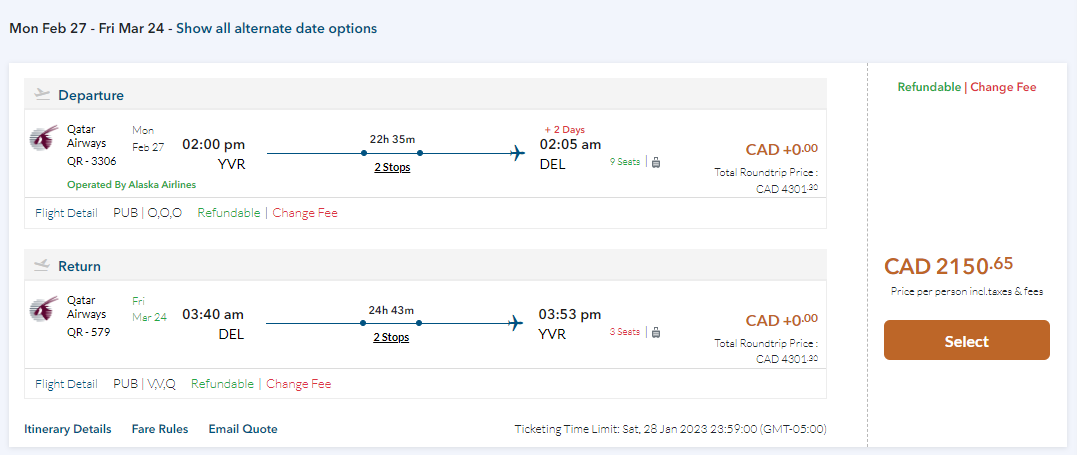The image size is (1077, 455).
Task: Click Qatar Airways logo on flight QR-579
Action: 44,309
